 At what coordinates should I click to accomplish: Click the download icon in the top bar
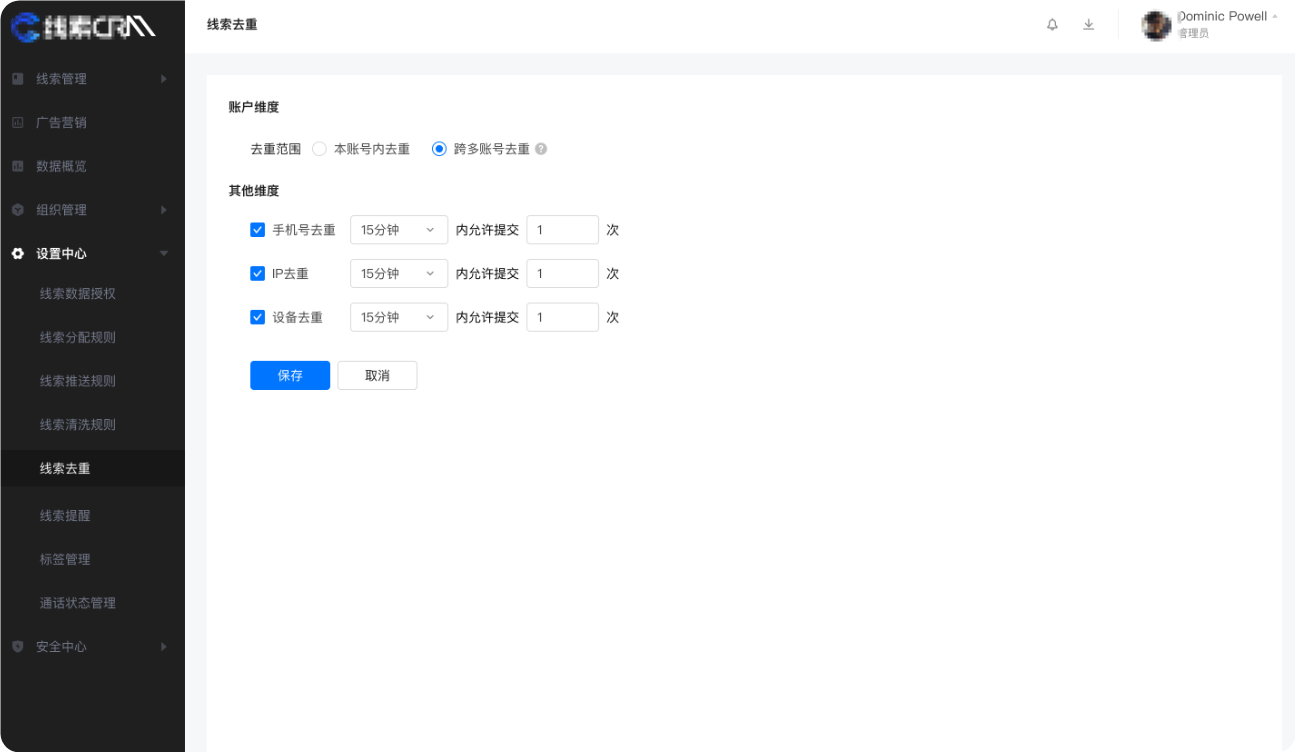point(1089,24)
